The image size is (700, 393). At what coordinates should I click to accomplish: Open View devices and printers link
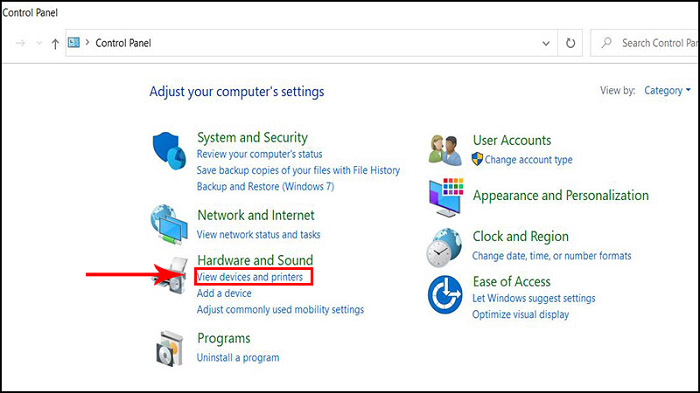pyautogui.click(x=250, y=277)
